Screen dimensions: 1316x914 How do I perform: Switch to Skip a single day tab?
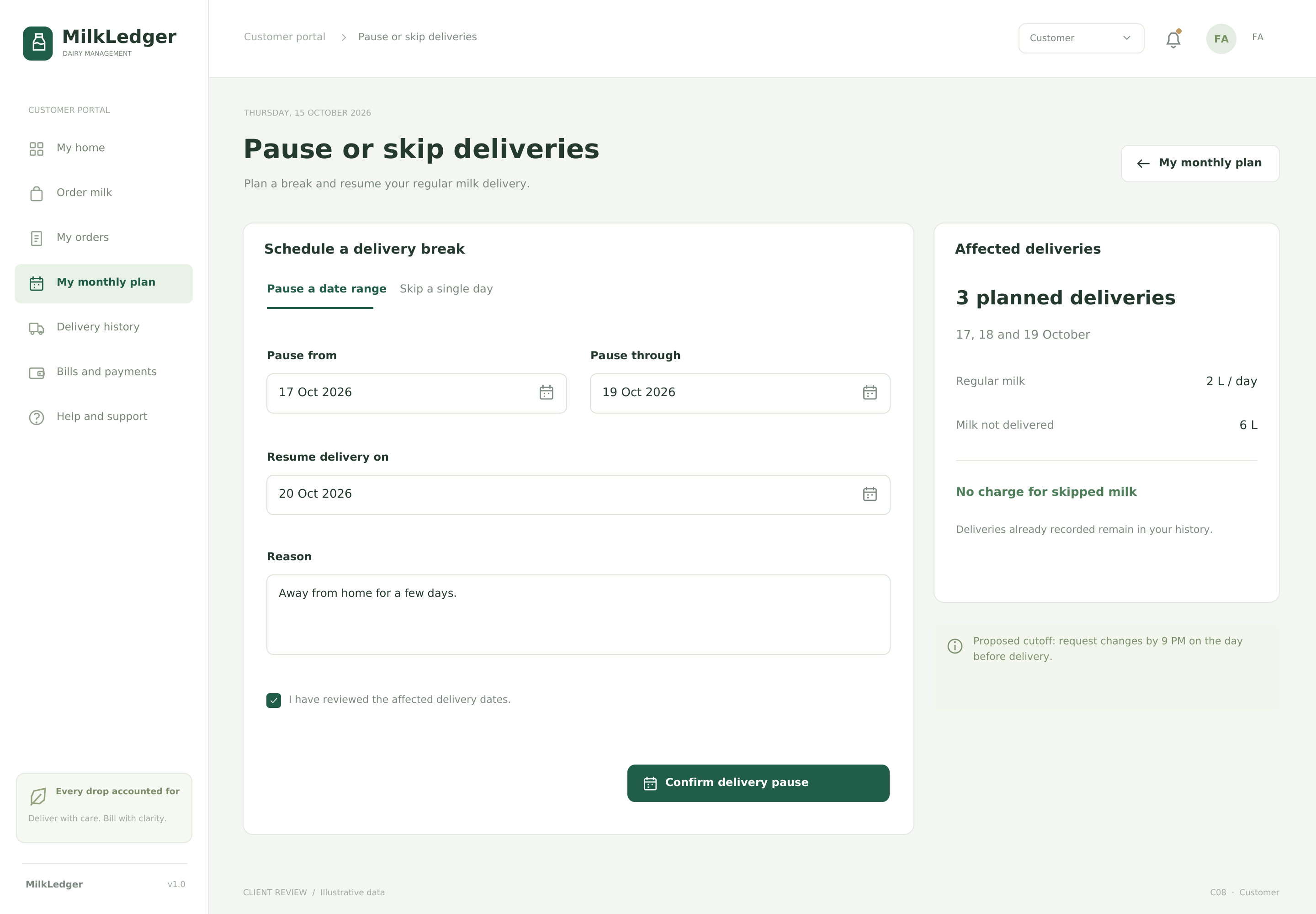point(446,289)
